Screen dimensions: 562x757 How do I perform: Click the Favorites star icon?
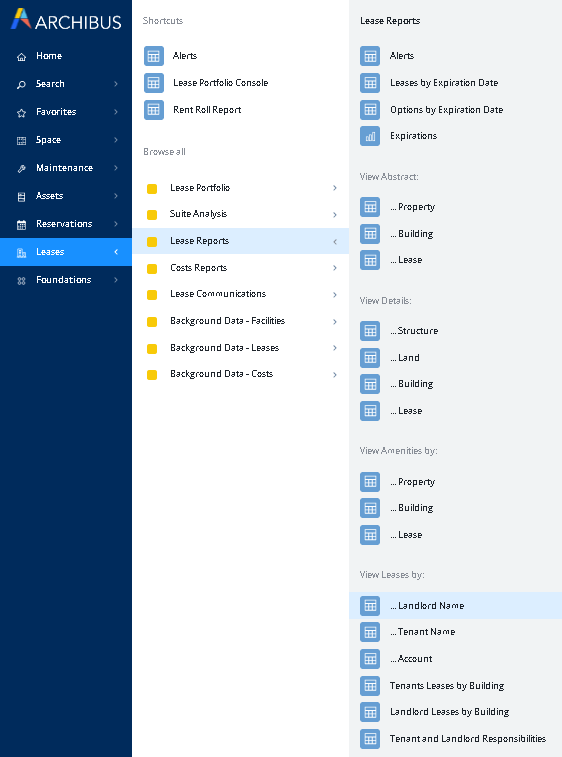(x=21, y=112)
